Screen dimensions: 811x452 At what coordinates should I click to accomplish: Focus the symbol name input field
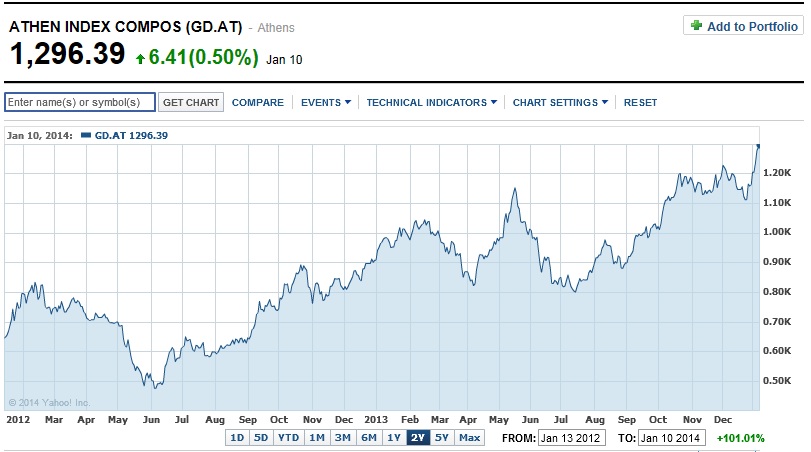[x=80, y=102]
